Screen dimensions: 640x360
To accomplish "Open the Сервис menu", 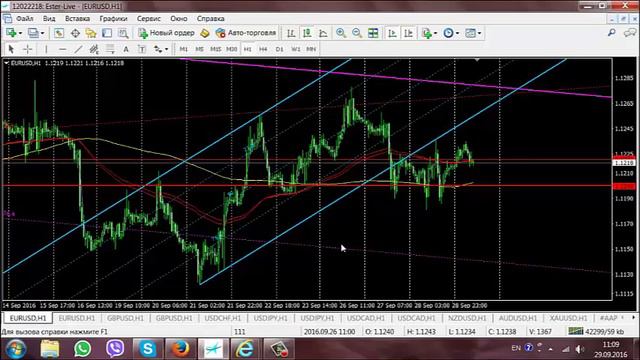I will 149,19.
